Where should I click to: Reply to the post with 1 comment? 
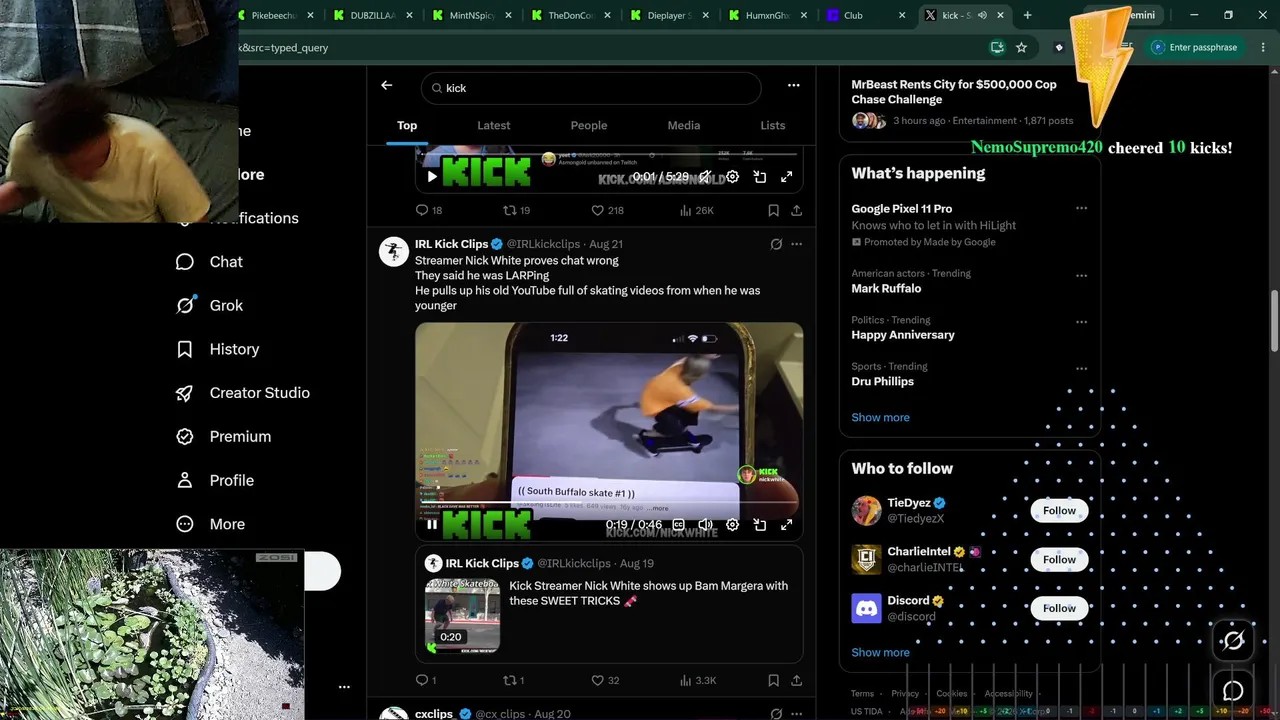tap(426, 680)
